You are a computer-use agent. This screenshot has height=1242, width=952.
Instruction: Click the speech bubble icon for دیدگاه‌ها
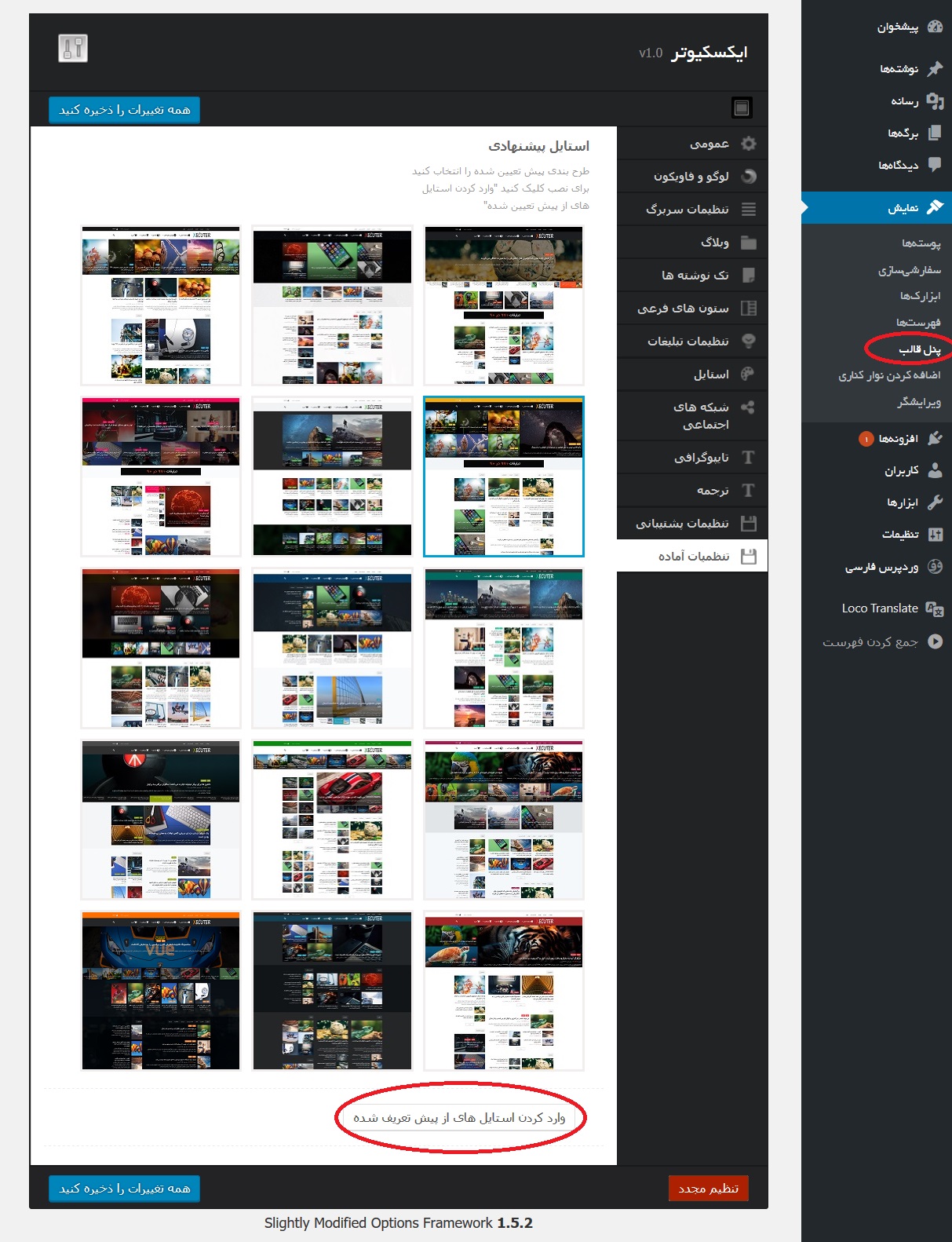[x=934, y=165]
